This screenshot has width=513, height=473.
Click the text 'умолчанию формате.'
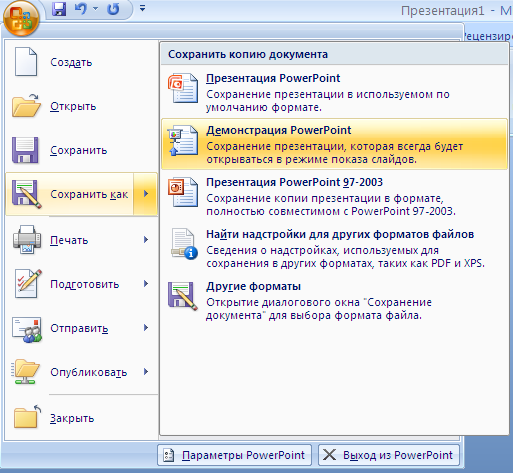pos(264,108)
